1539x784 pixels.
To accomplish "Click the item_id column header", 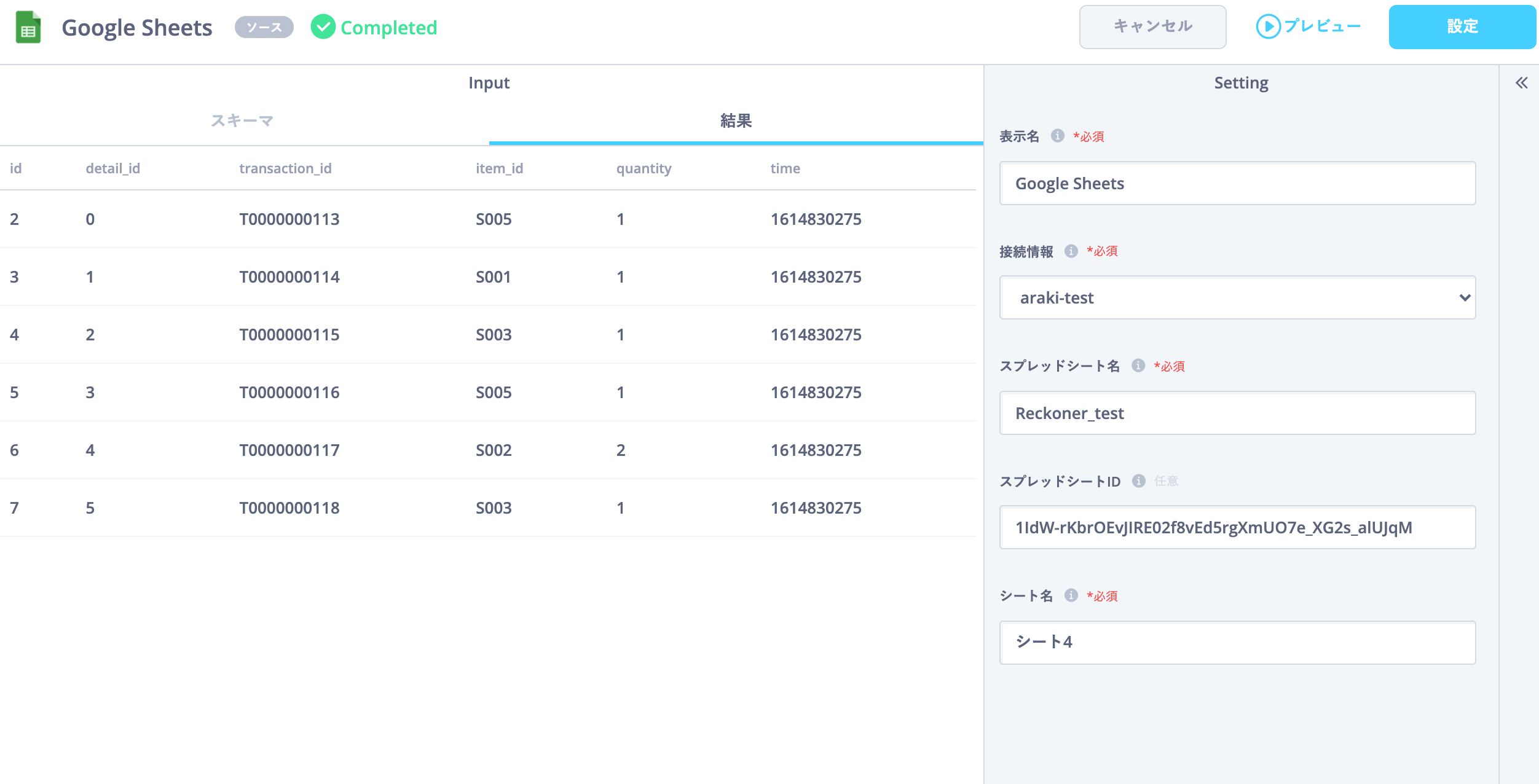I will [499, 168].
